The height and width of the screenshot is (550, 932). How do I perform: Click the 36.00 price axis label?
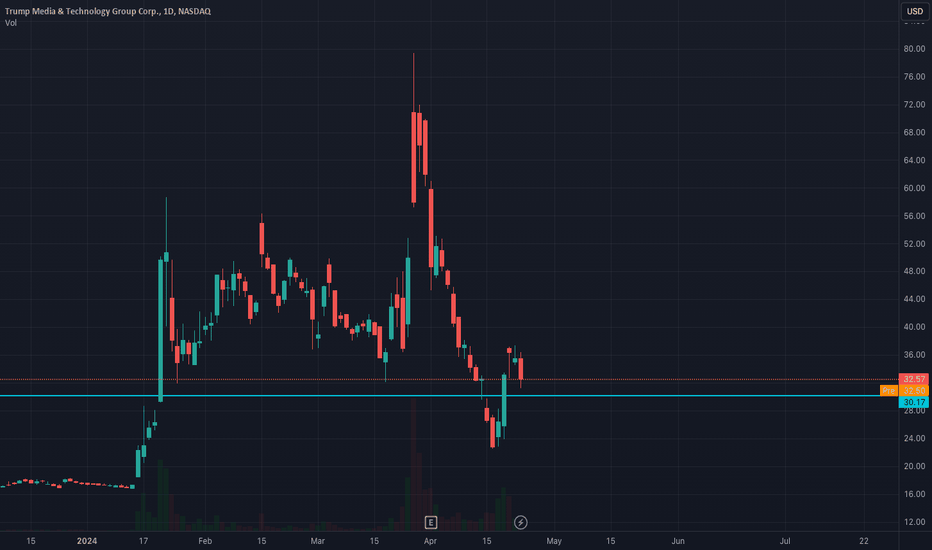pos(914,355)
